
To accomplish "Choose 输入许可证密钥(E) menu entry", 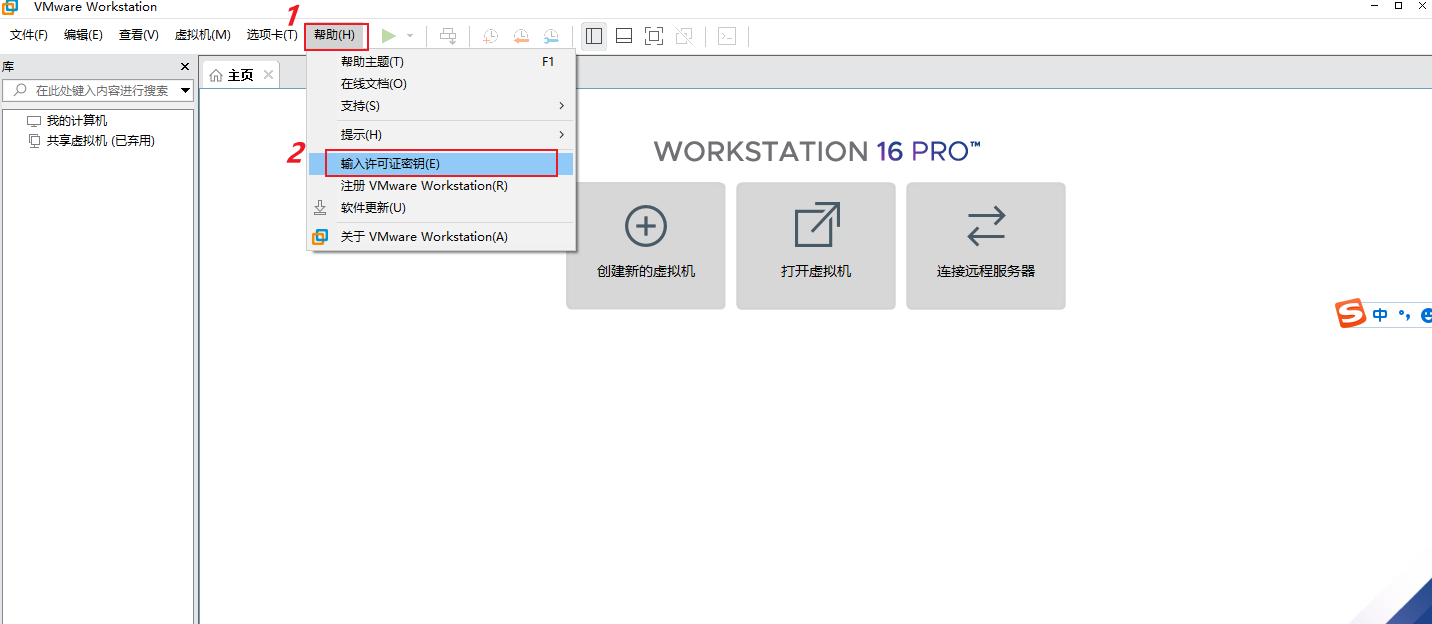I will [441, 163].
